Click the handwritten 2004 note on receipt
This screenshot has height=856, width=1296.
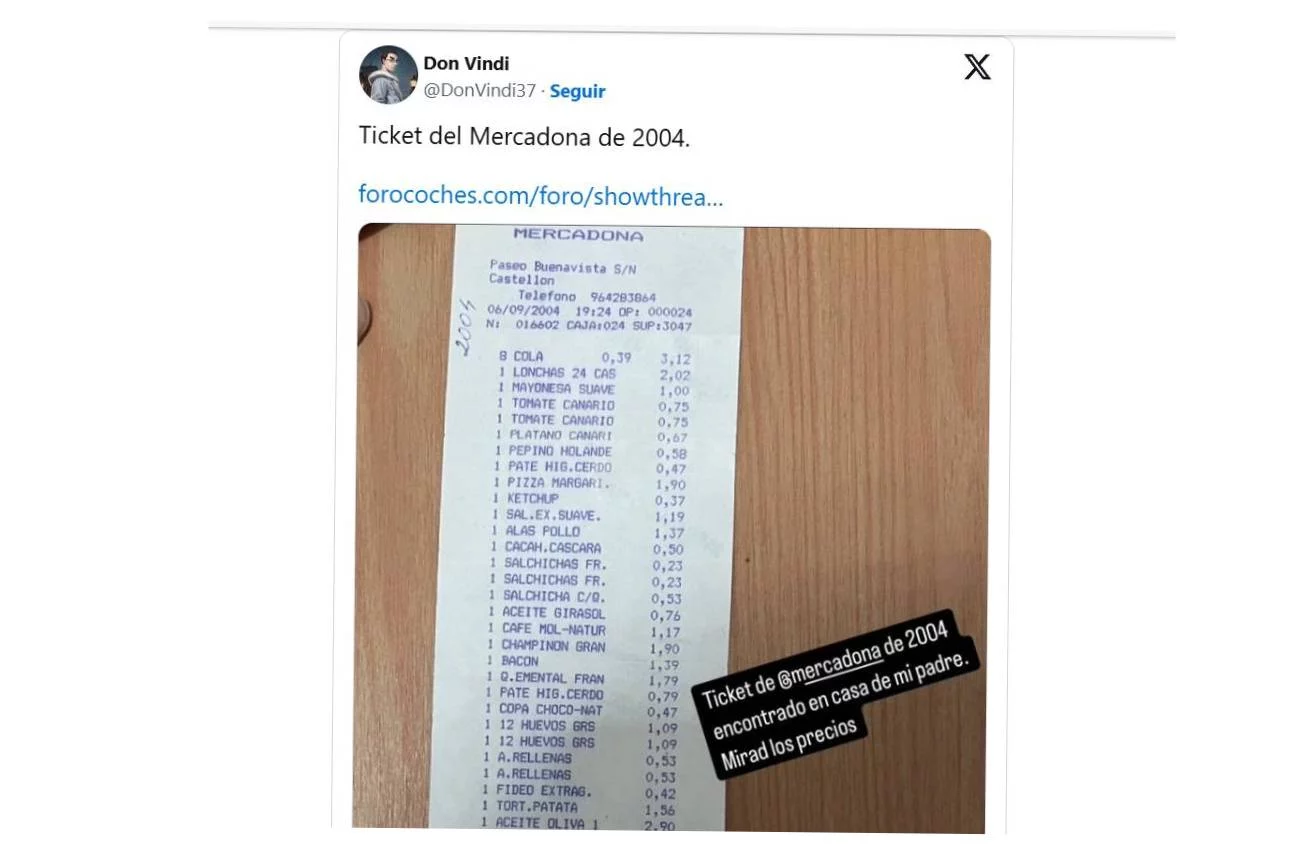click(x=463, y=327)
